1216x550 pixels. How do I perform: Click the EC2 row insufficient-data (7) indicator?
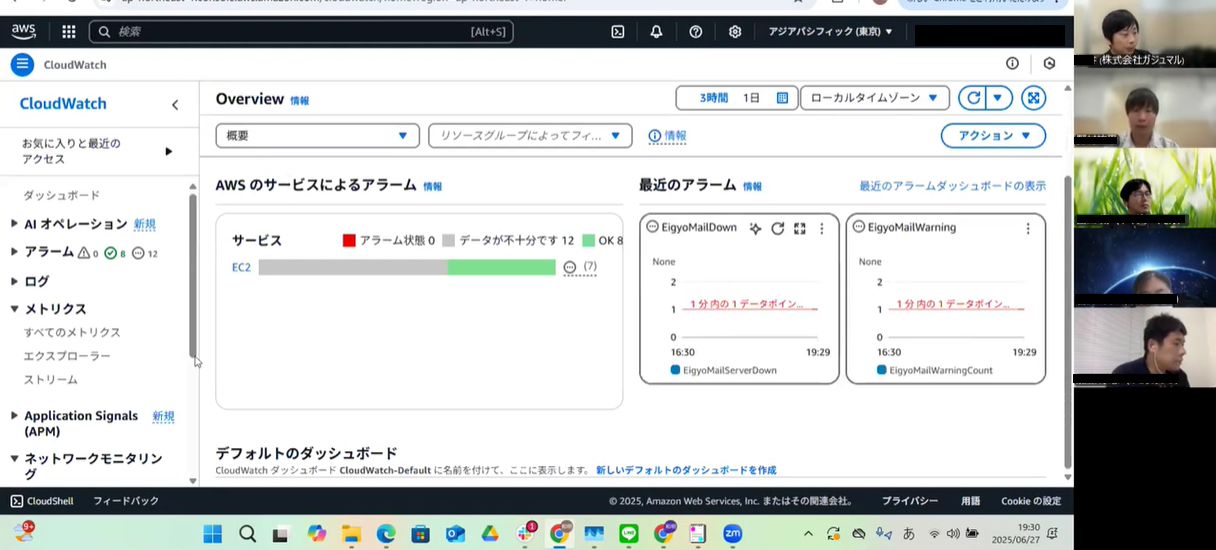point(580,267)
